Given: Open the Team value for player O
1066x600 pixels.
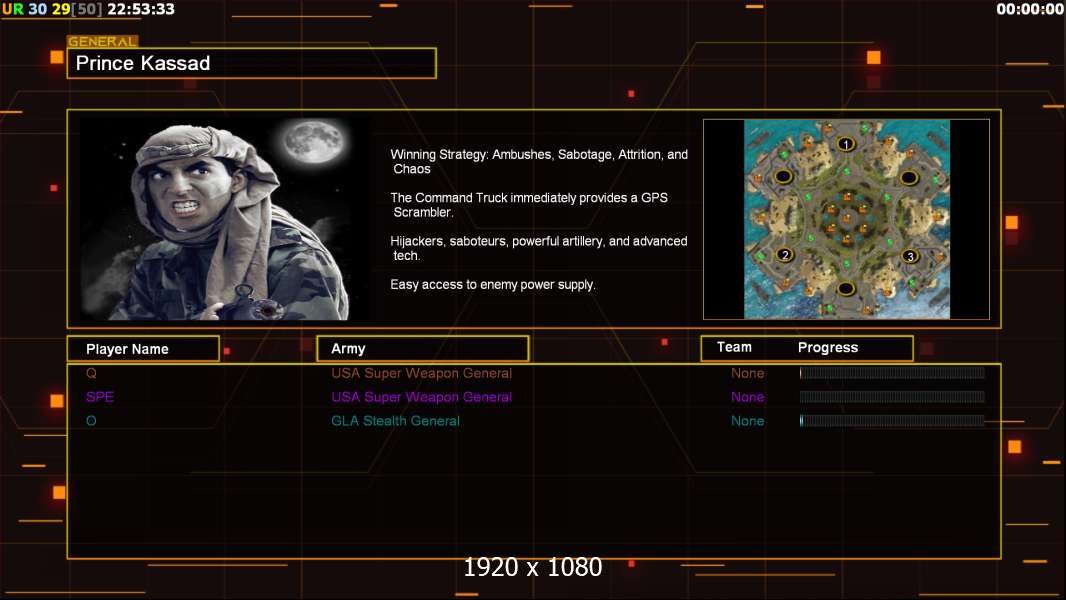Looking at the screenshot, I should (747, 421).
